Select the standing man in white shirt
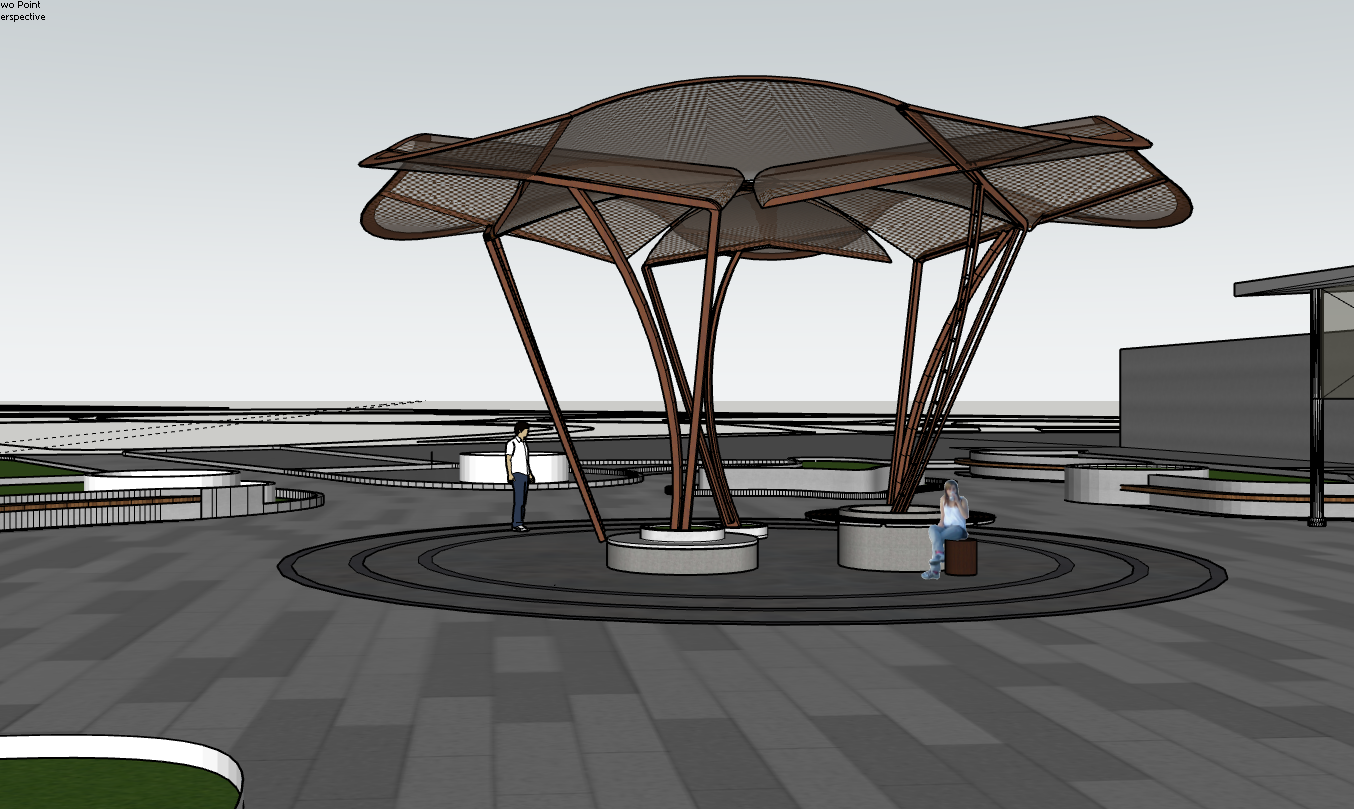1354x809 pixels. [518, 470]
